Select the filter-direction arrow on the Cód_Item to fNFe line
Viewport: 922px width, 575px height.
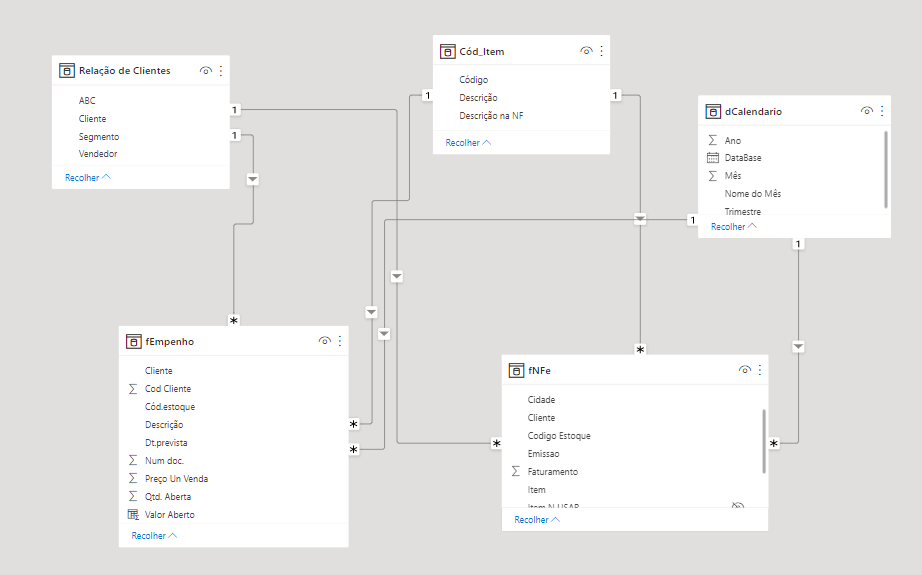[x=640, y=219]
